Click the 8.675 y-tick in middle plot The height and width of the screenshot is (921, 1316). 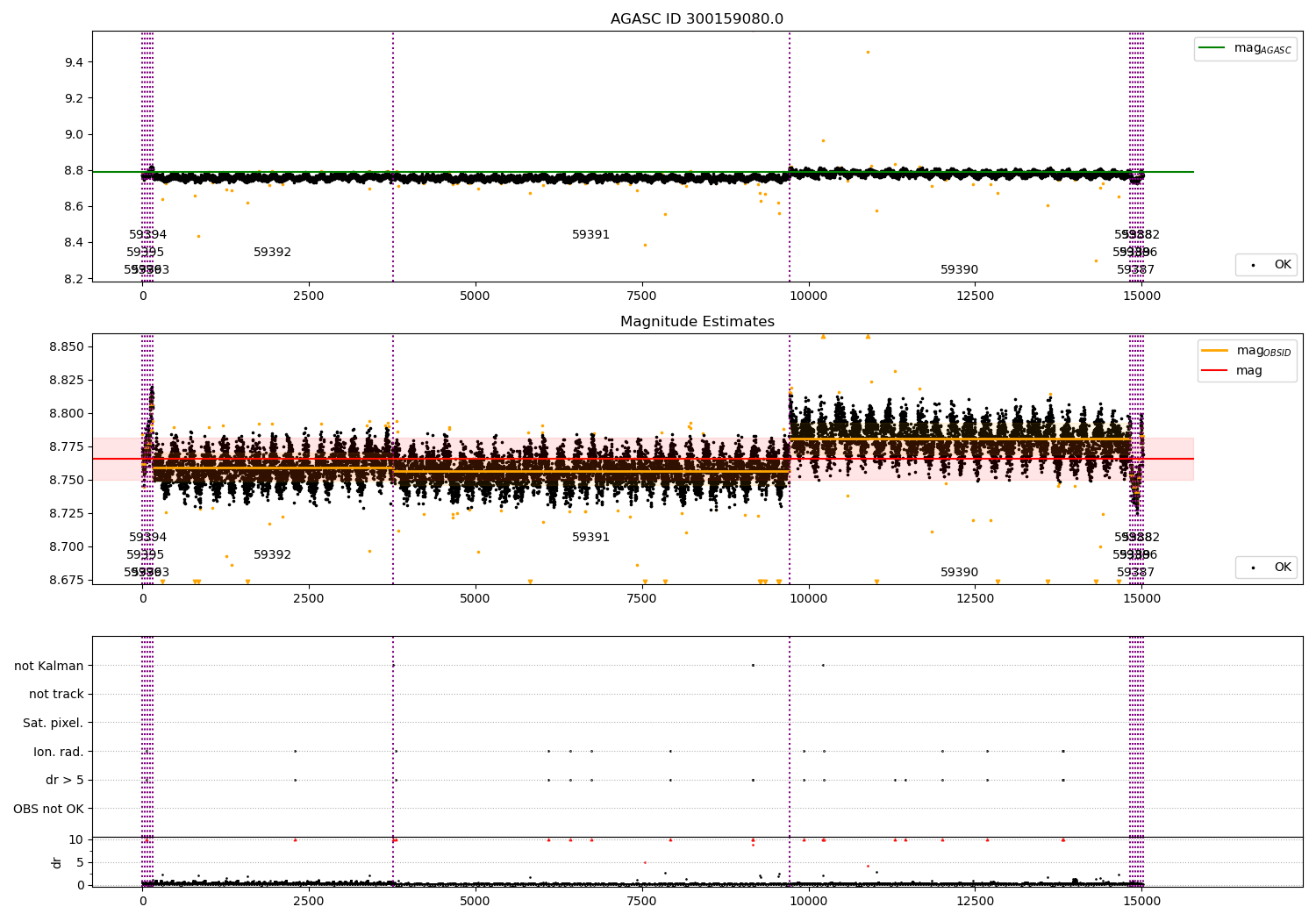coord(67,580)
